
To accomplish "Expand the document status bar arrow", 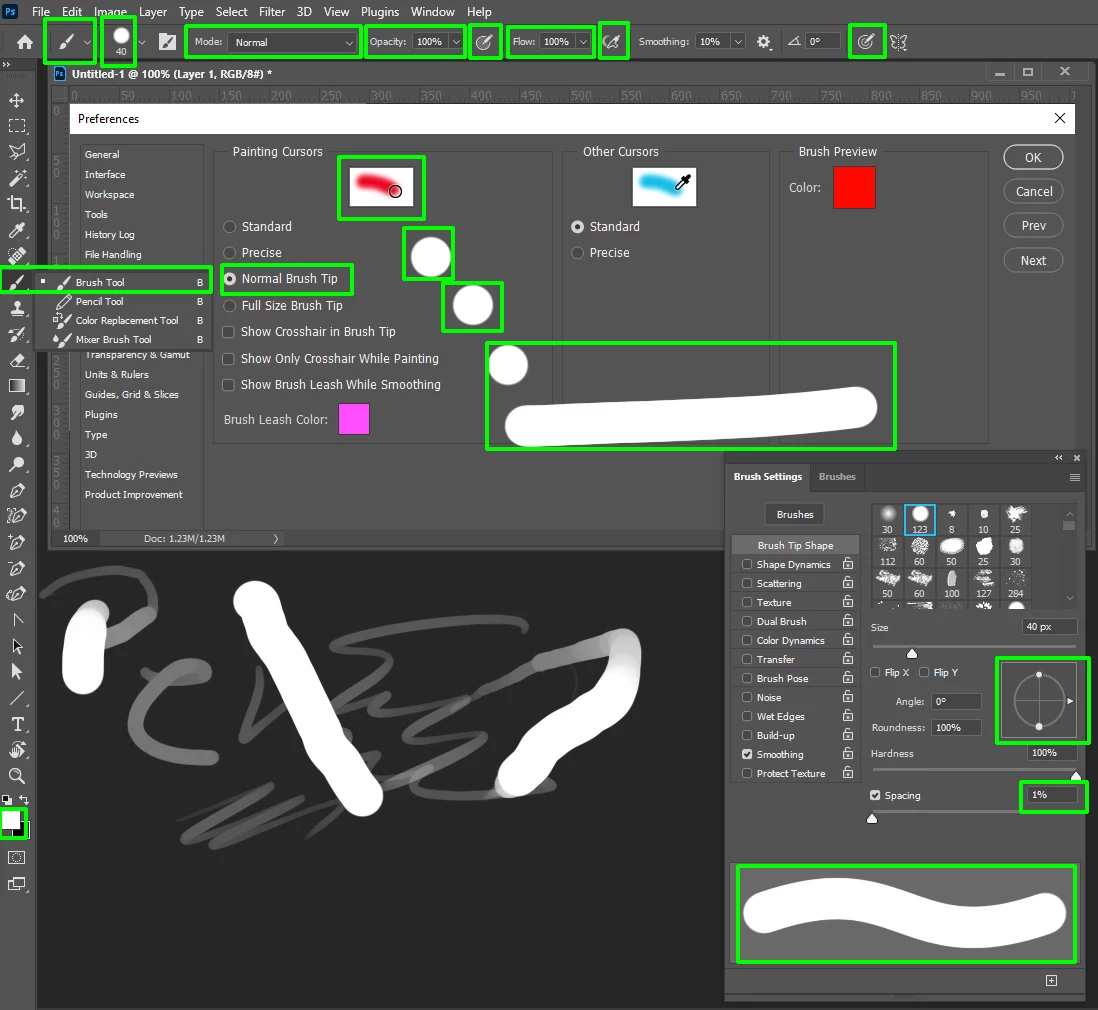I will tap(275, 539).
